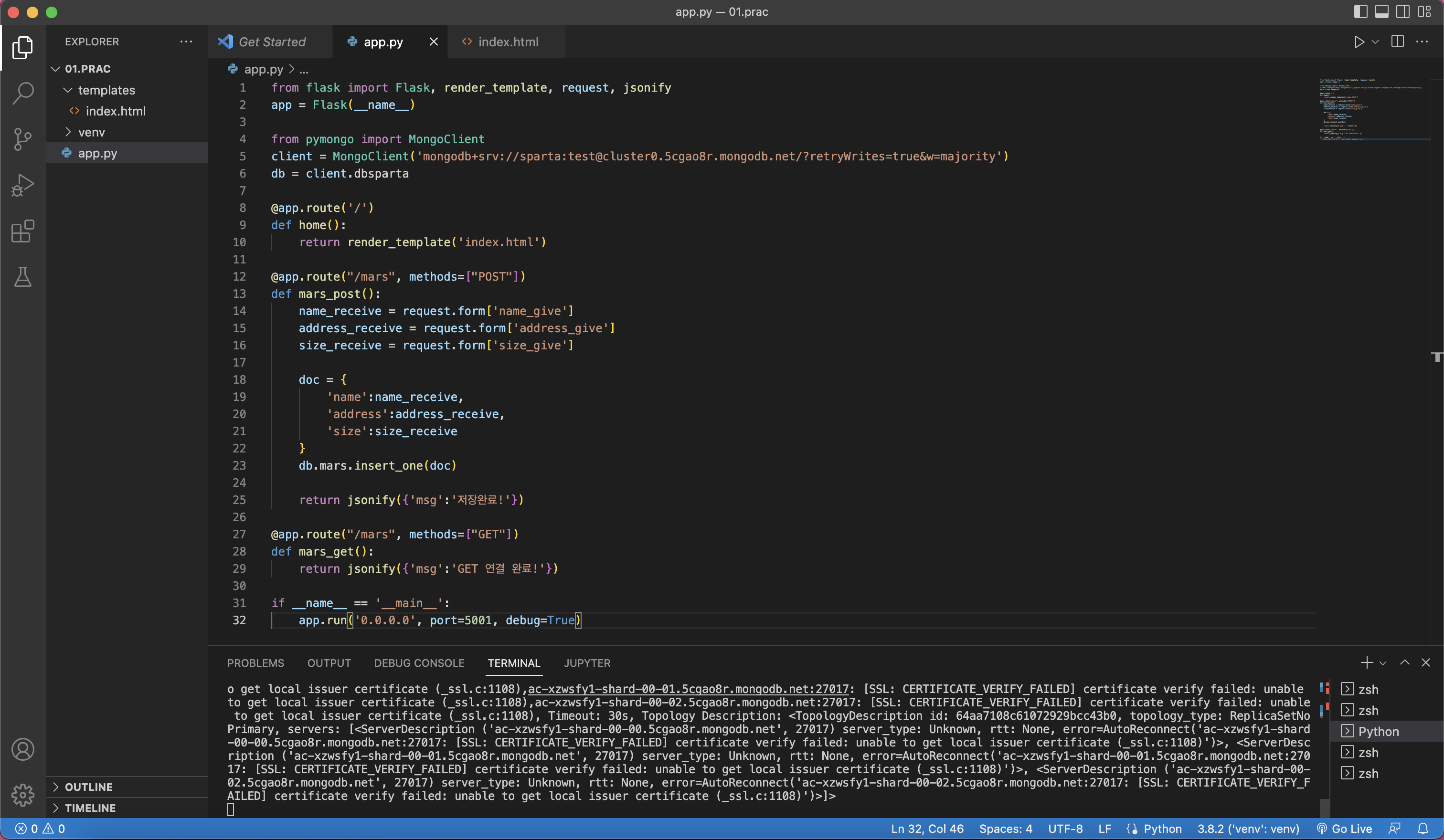
Task: Open the Debug Console tab
Action: [x=419, y=663]
